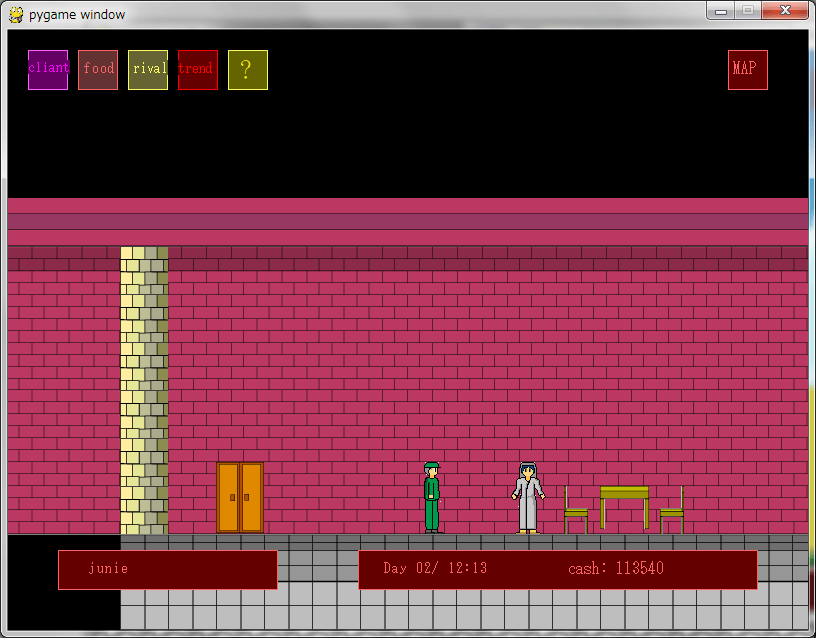Click the yellow table
The height and width of the screenshot is (638, 816).
[x=624, y=507]
